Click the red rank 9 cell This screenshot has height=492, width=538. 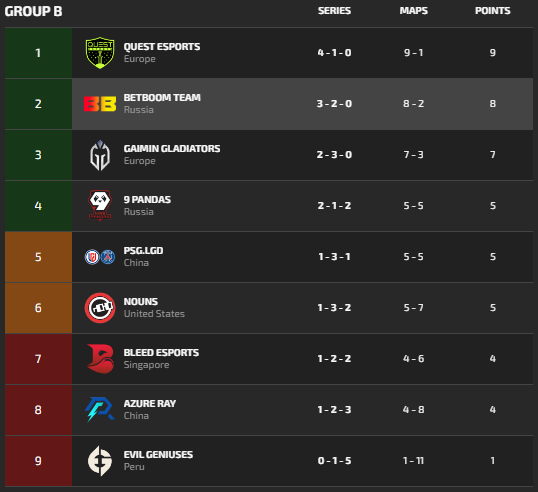tap(38, 461)
